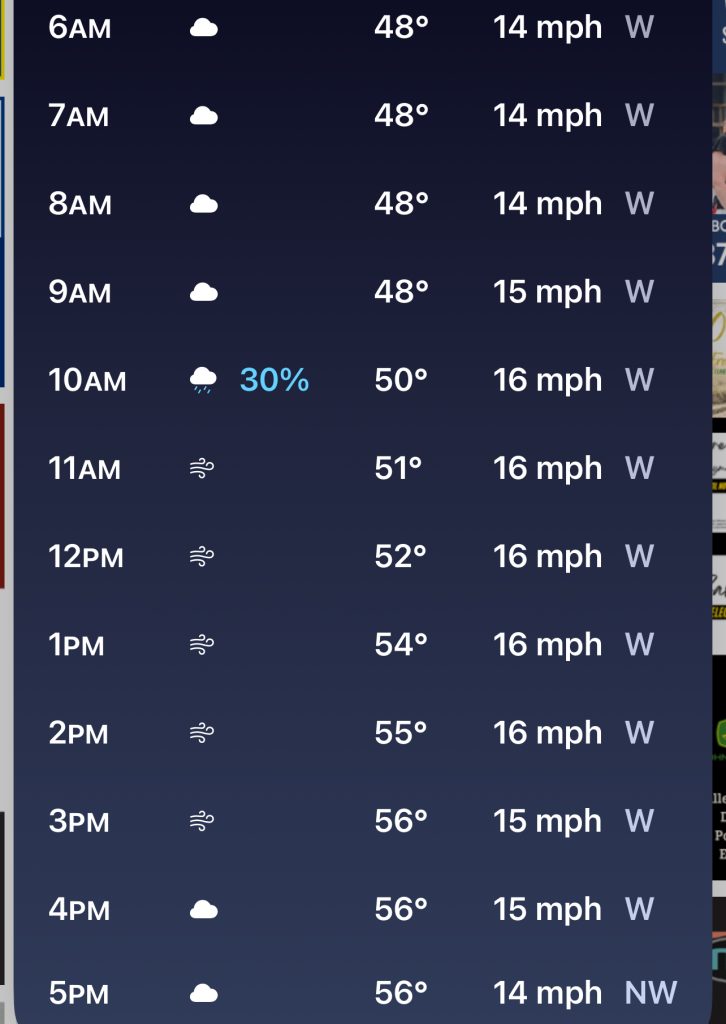The width and height of the screenshot is (726, 1024).
Task: Click the 2PM time label
Action: (x=77, y=733)
